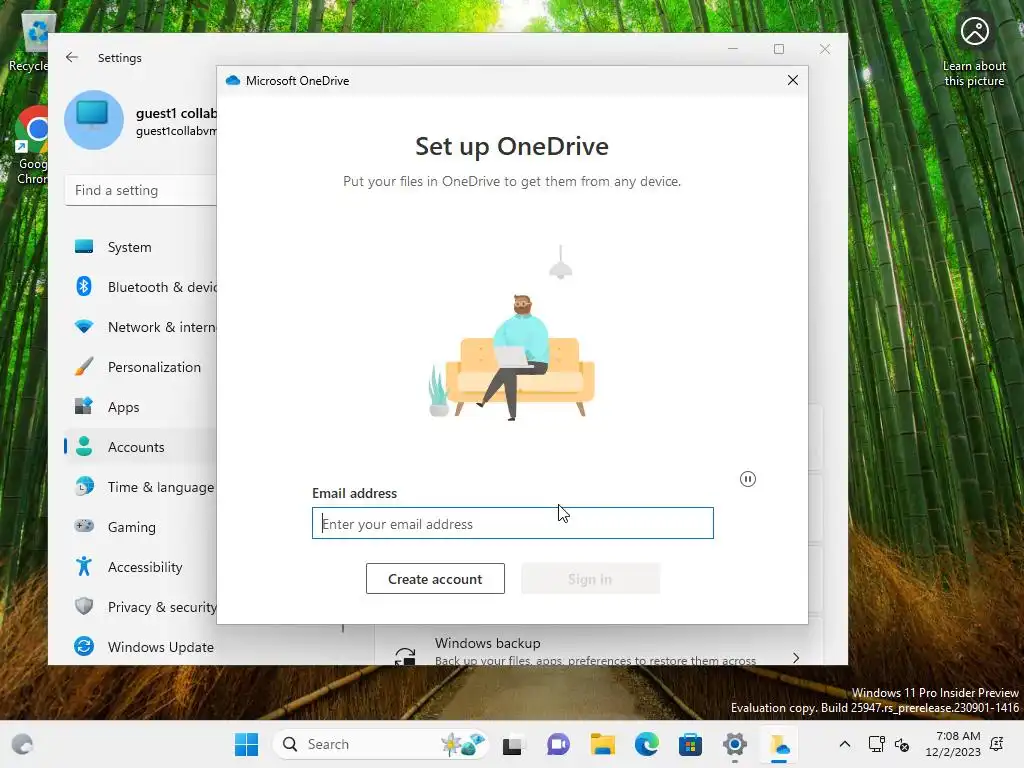Open the notification bell icon
Image resolution: width=1024 pixels, height=768 pixels.
click(997, 744)
